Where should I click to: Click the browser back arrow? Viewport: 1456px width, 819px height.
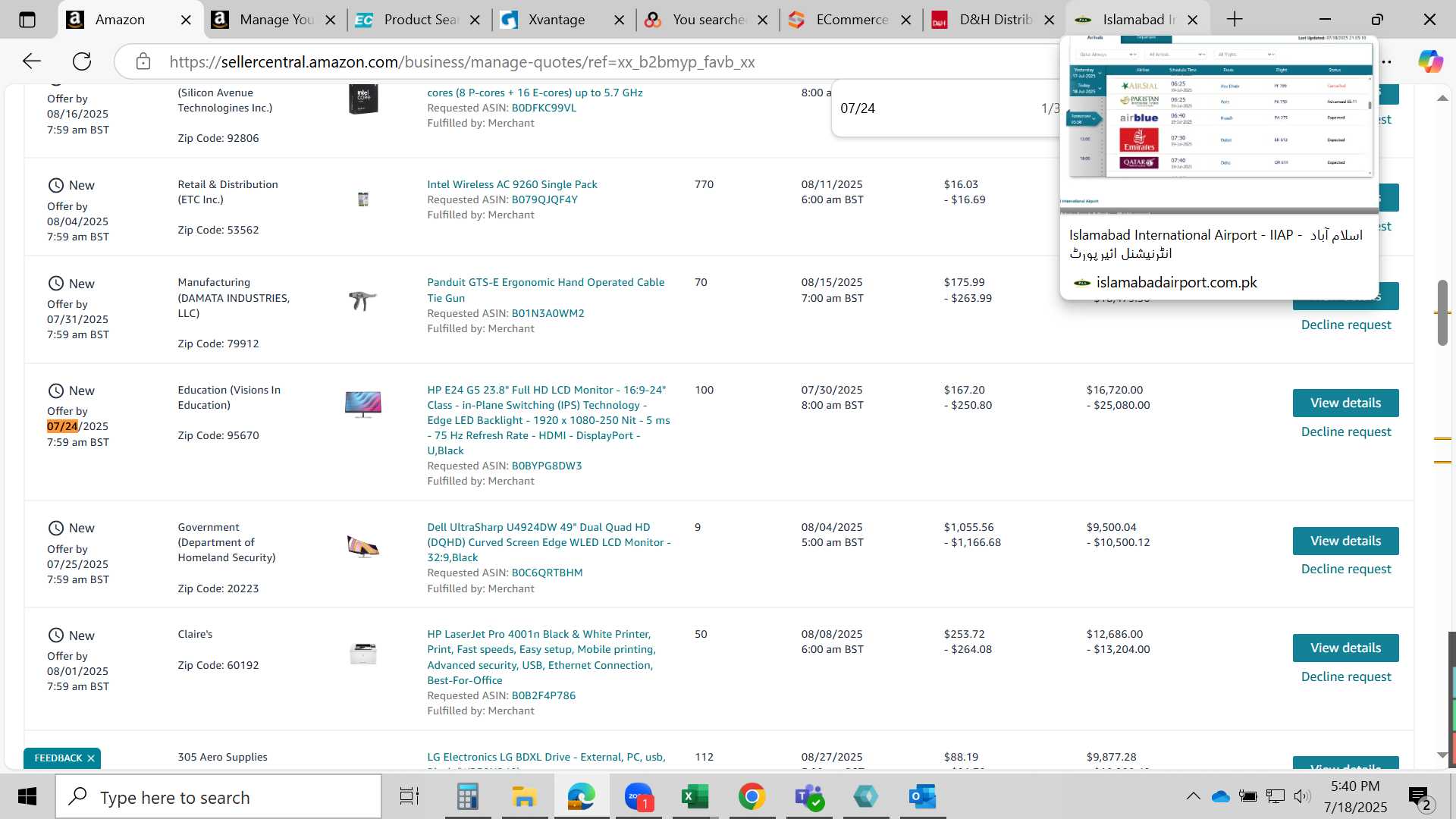tap(31, 61)
